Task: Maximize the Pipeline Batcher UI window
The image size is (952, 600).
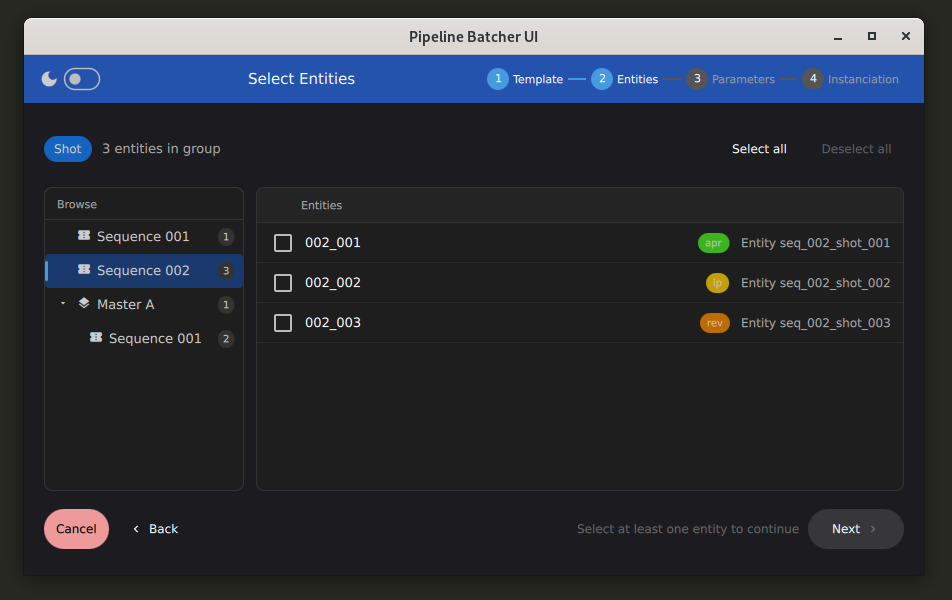Action: [872, 36]
